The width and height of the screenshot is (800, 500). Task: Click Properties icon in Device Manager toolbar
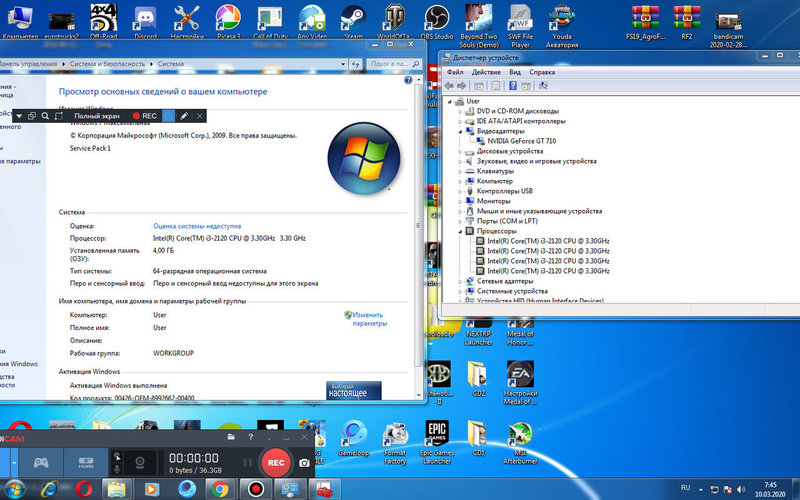click(495, 86)
